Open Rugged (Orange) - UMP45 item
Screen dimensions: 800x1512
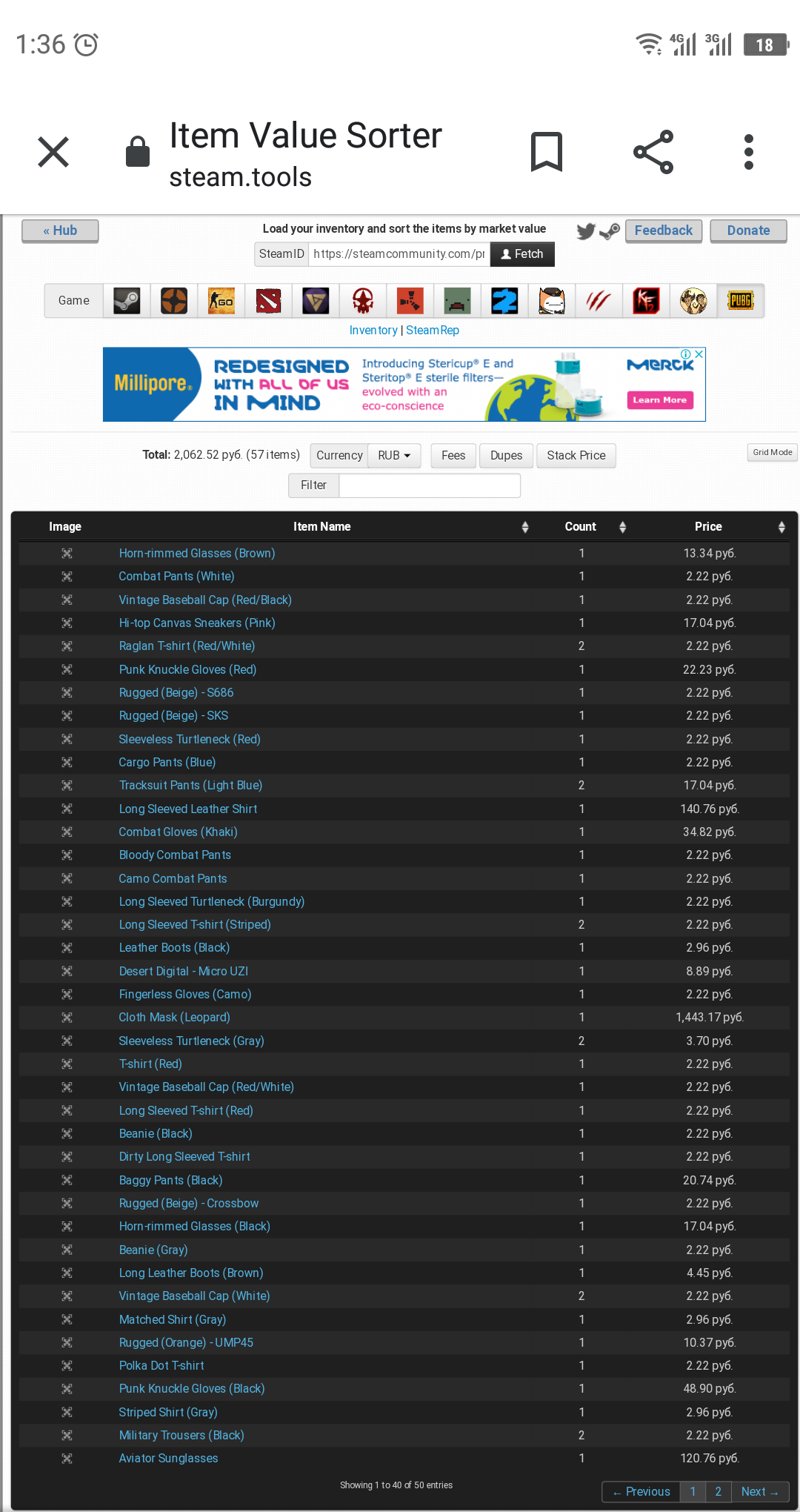[186, 1342]
